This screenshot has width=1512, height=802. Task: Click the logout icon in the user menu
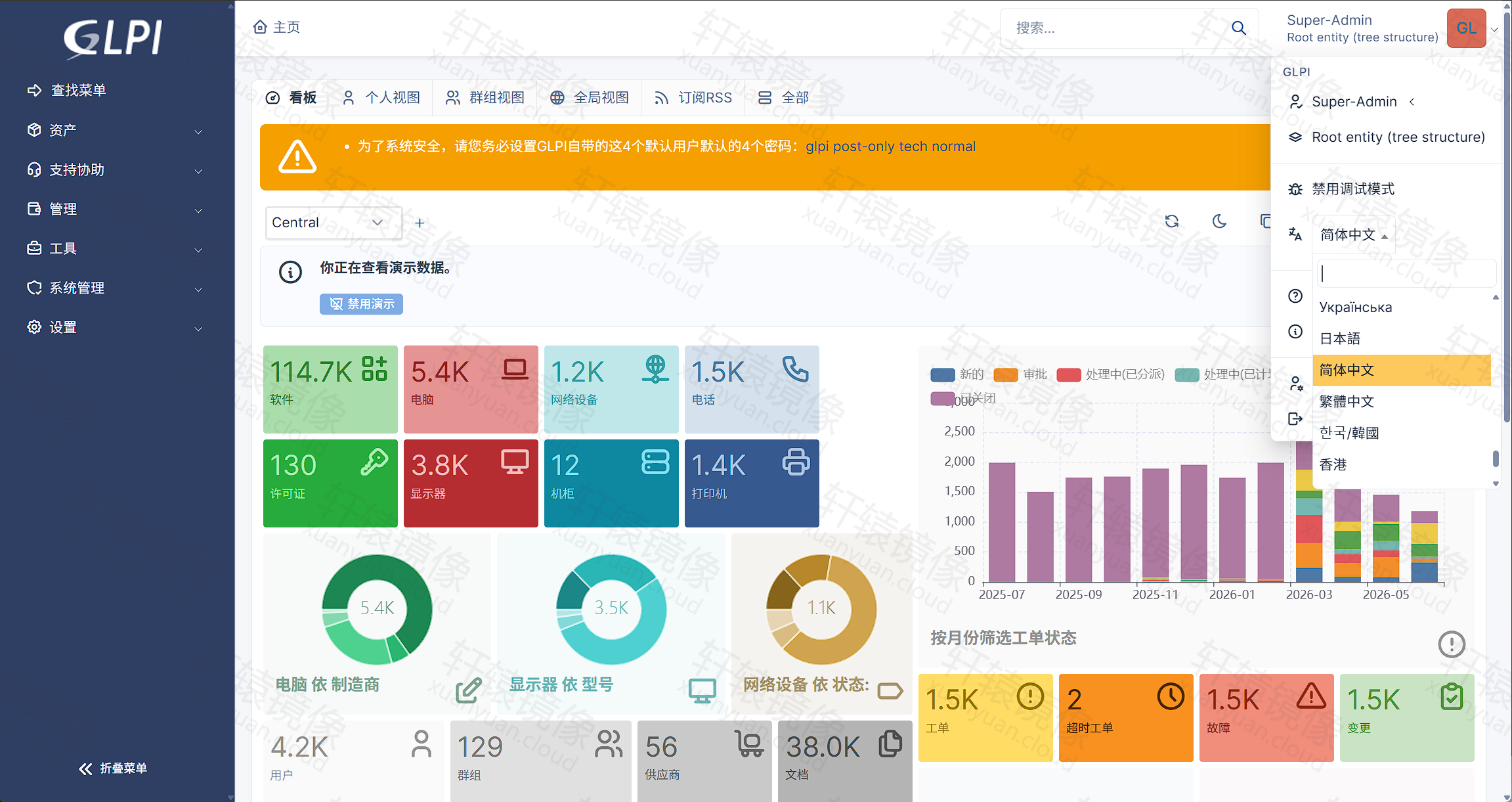pyautogui.click(x=1295, y=418)
